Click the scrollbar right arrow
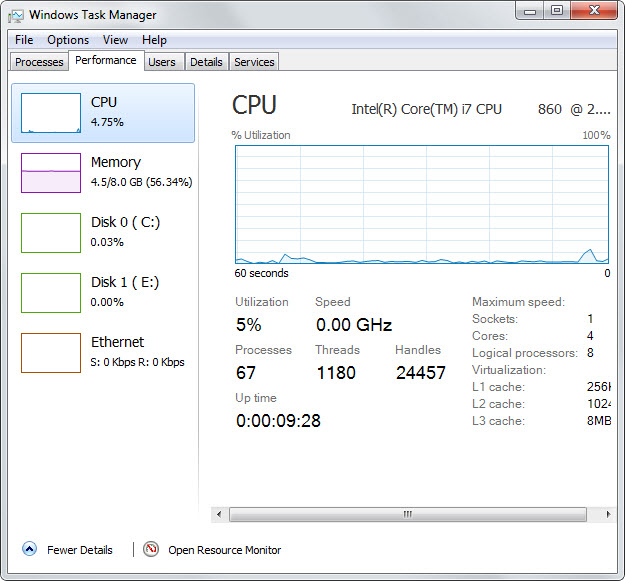 click(608, 514)
